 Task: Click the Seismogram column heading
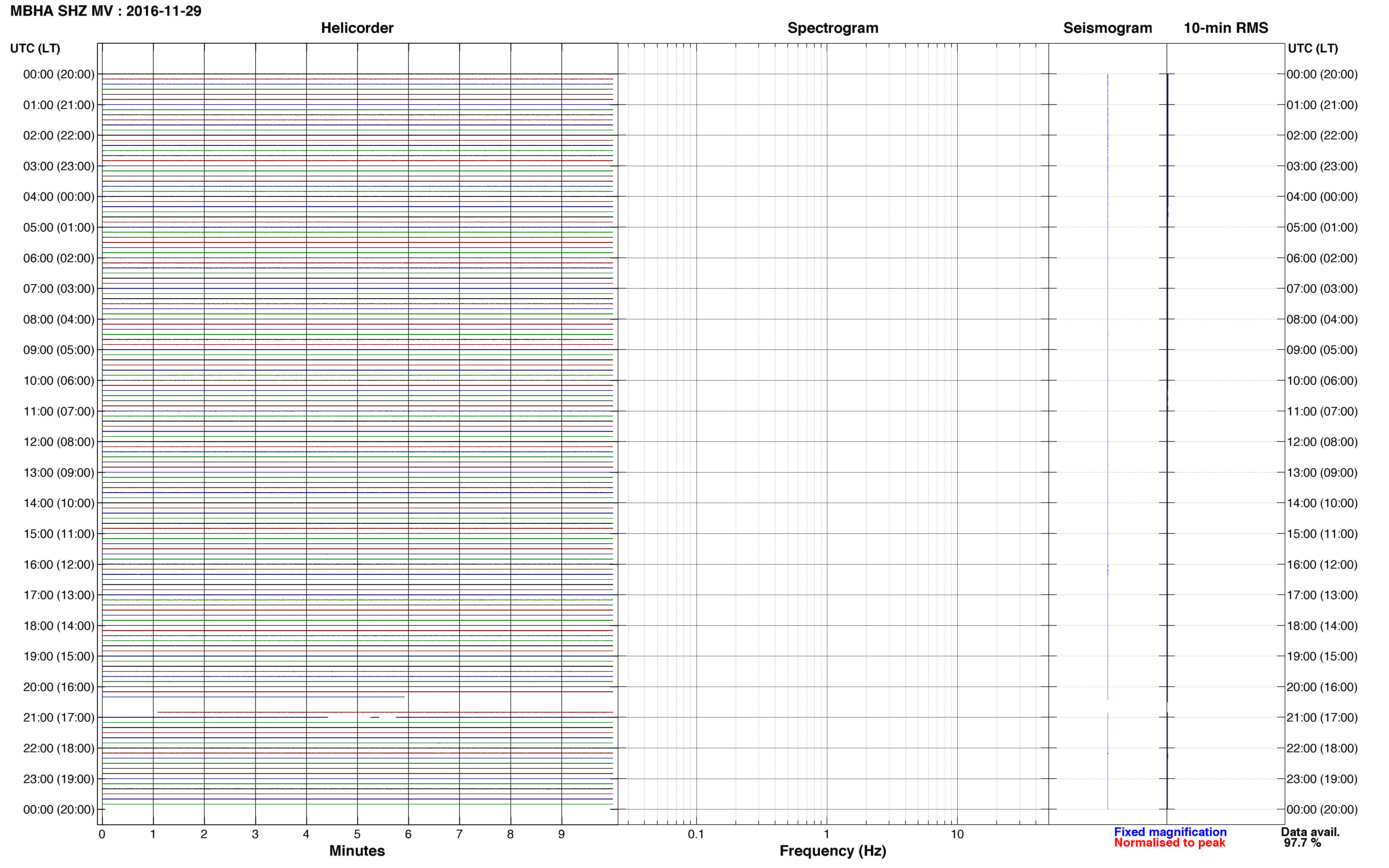[x=1108, y=28]
